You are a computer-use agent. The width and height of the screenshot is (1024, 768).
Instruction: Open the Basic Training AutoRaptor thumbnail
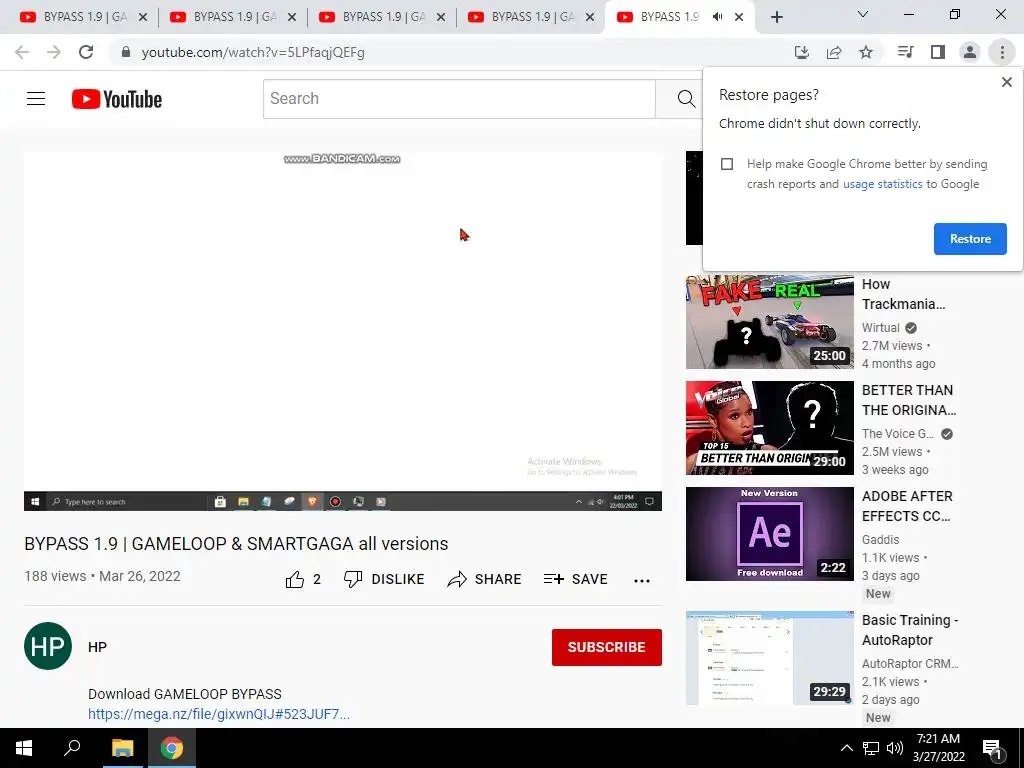(x=769, y=658)
